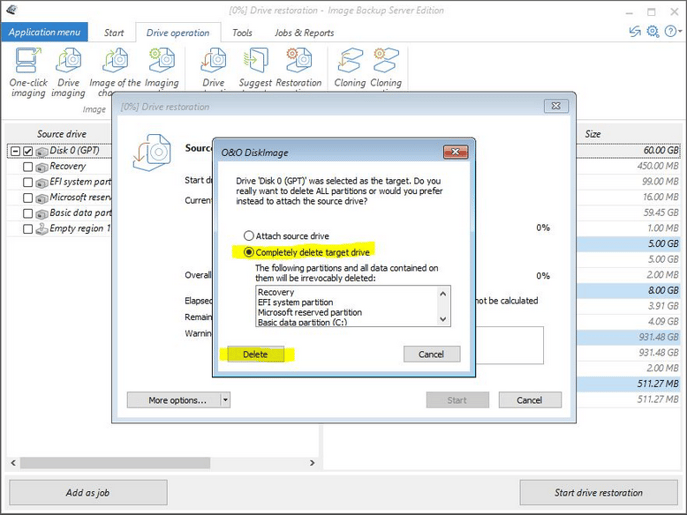This screenshot has height=515, width=687.
Task: Open the Application menu
Action: [x=44, y=32]
